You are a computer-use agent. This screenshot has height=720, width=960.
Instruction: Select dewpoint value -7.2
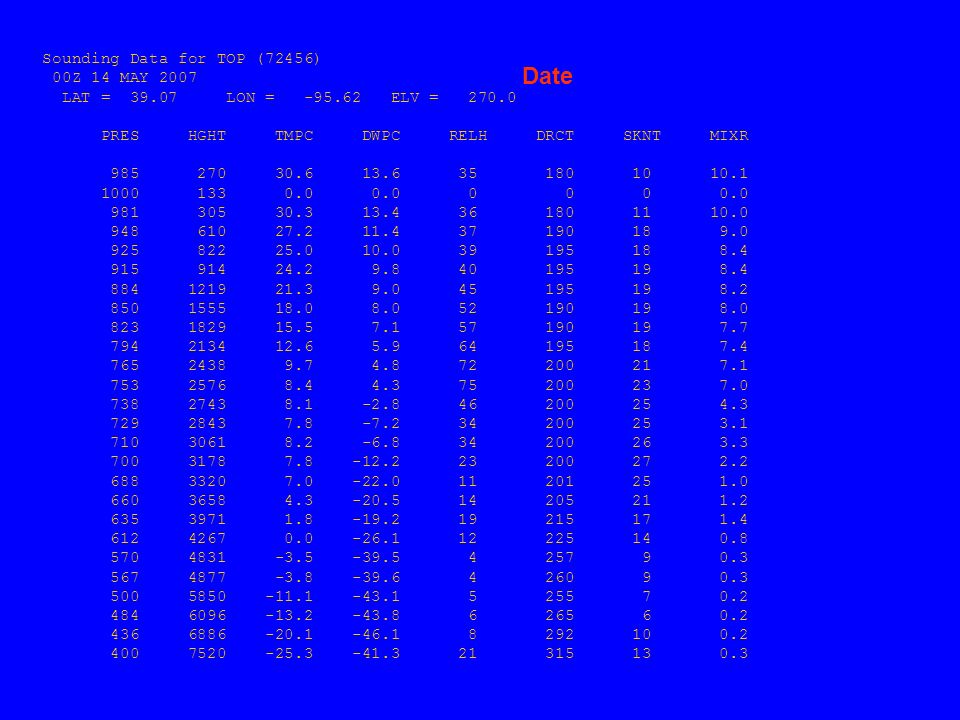(381, 423)
